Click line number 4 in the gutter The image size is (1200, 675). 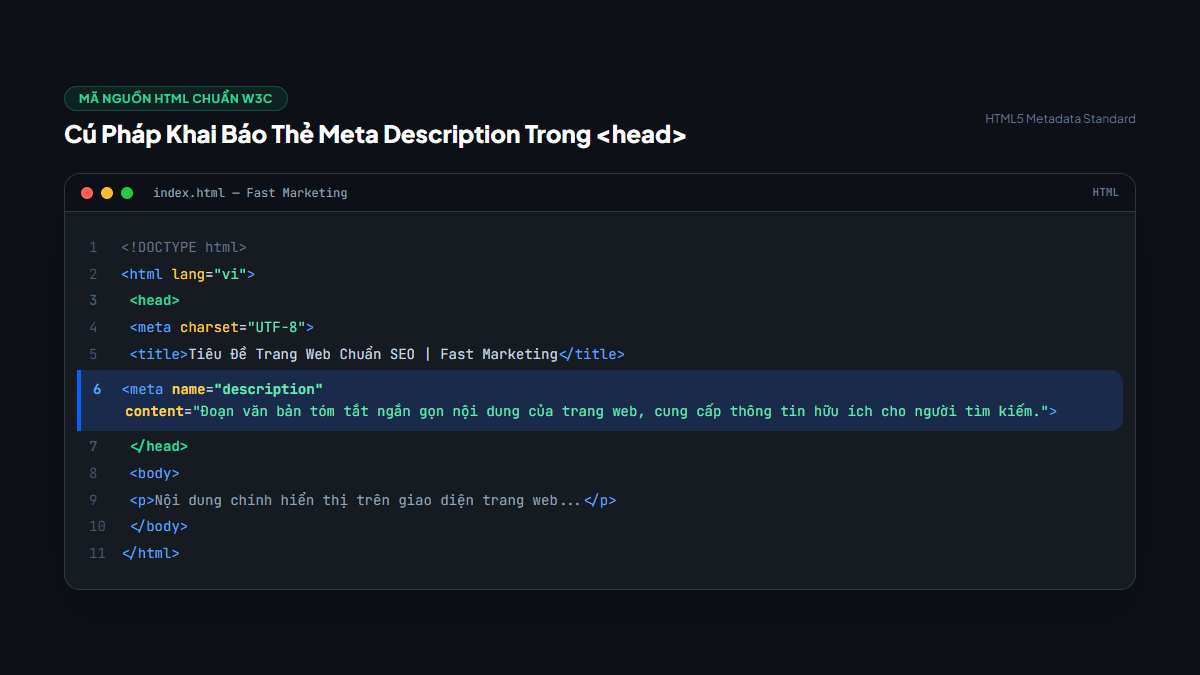tap(93, 327)
